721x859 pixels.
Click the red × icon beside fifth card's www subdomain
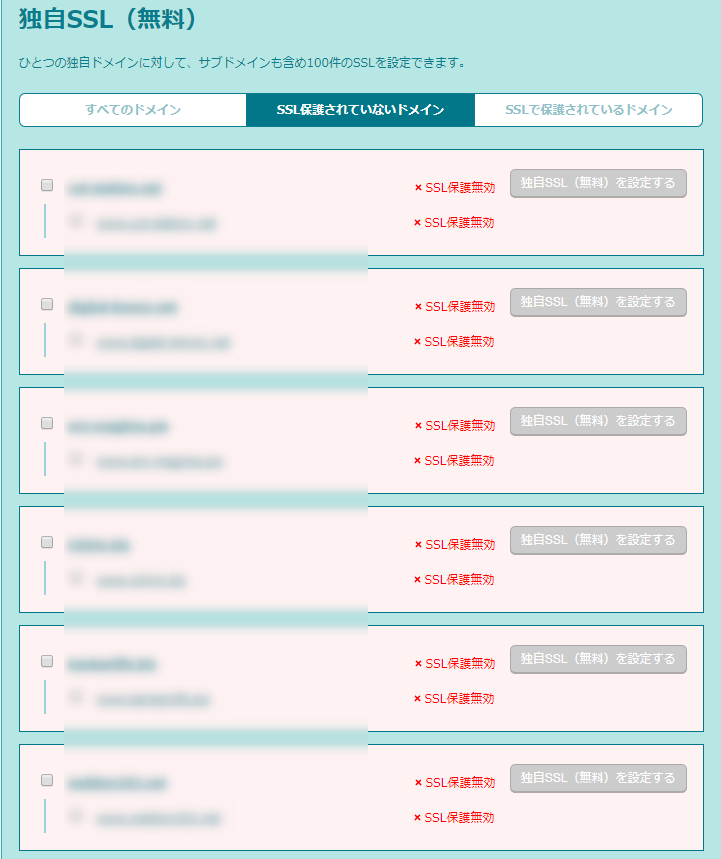coord(418,699)
